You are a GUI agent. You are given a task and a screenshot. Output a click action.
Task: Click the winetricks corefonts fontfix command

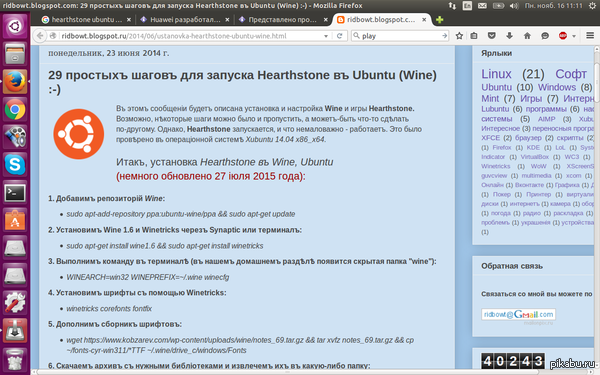coord(109,308)
